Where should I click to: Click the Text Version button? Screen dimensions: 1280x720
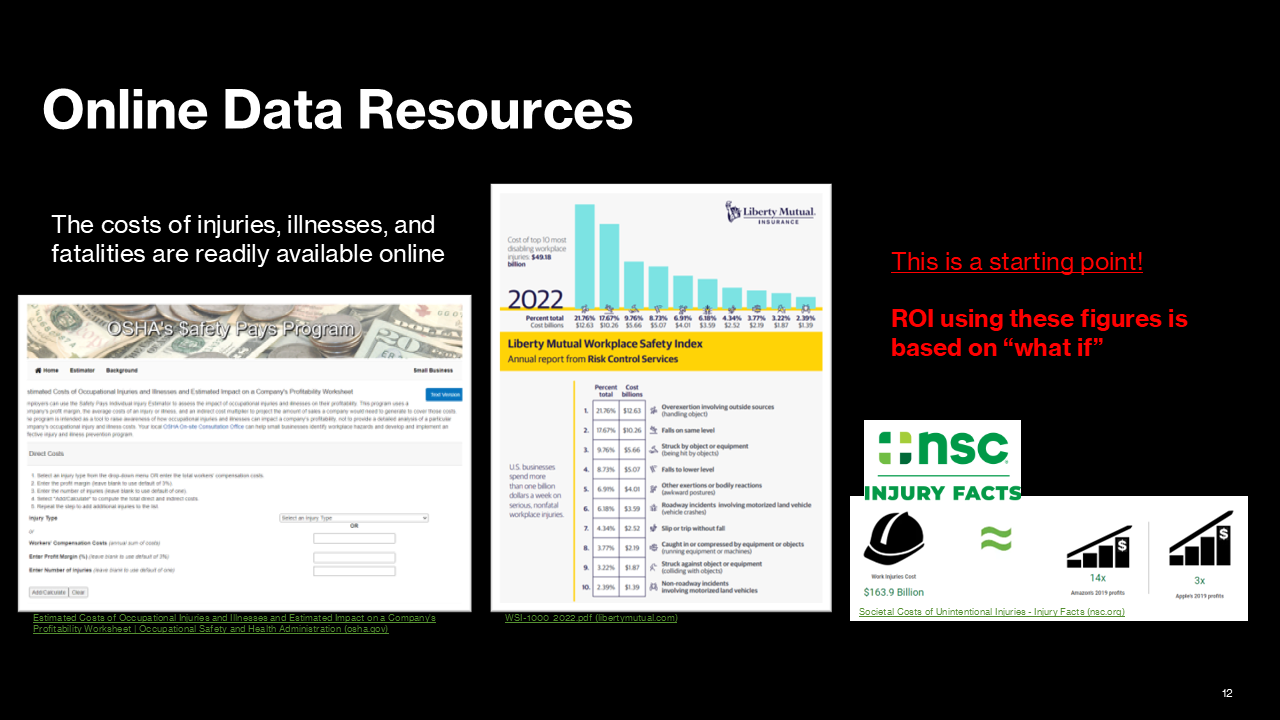coord(444,395)
